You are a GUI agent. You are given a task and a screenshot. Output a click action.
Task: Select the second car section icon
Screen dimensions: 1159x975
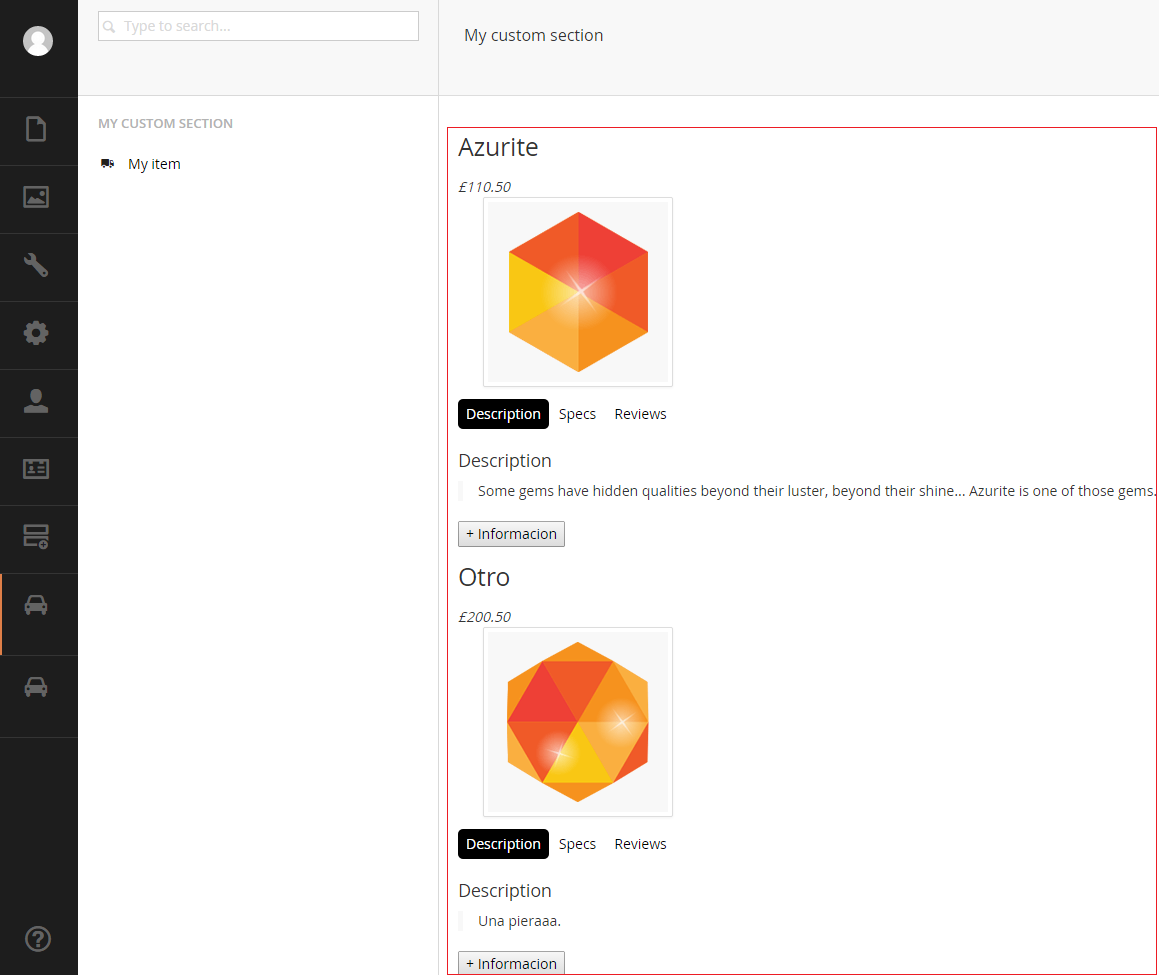(36, 687)
